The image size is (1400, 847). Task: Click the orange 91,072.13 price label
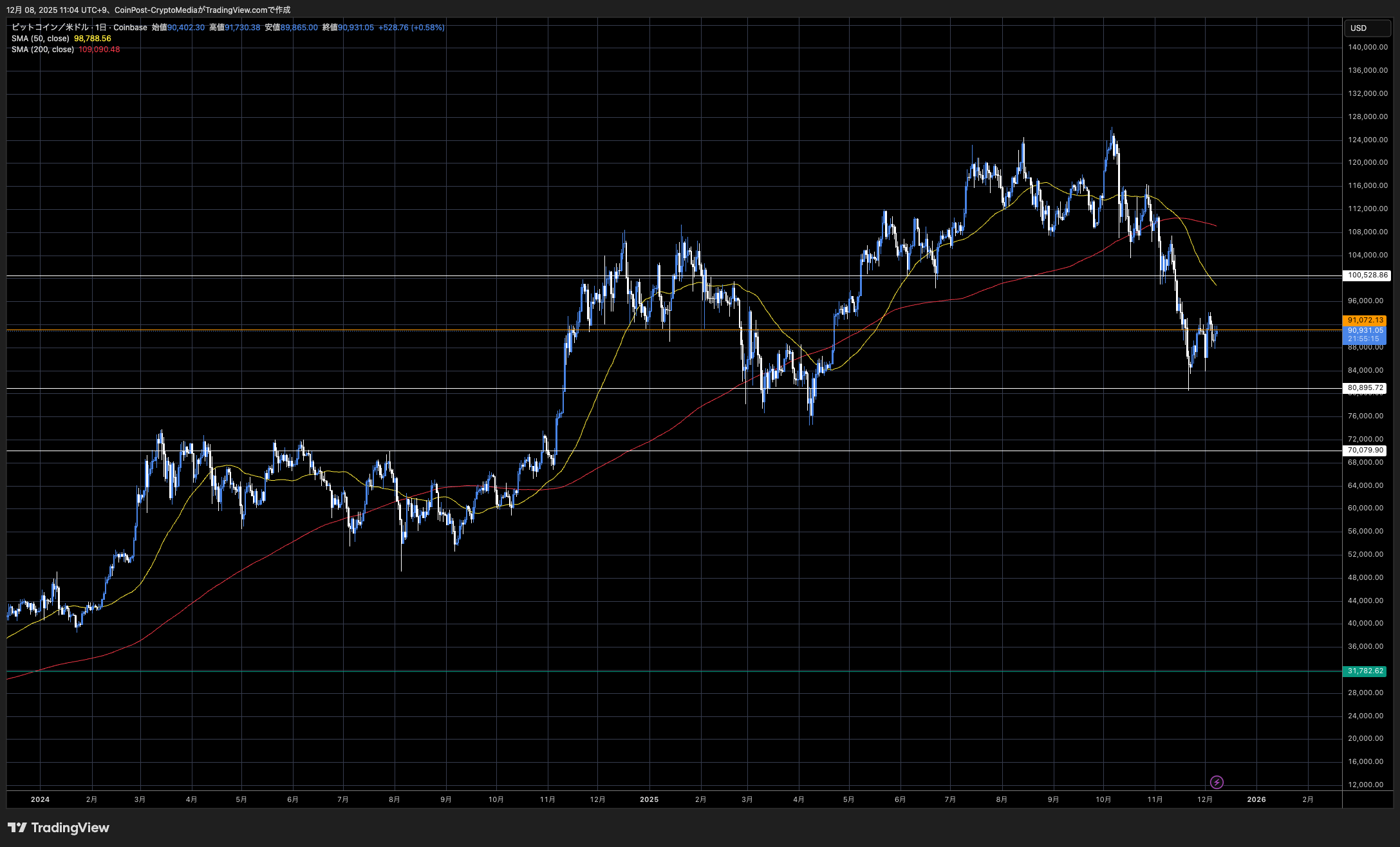tap(1365, 320)
